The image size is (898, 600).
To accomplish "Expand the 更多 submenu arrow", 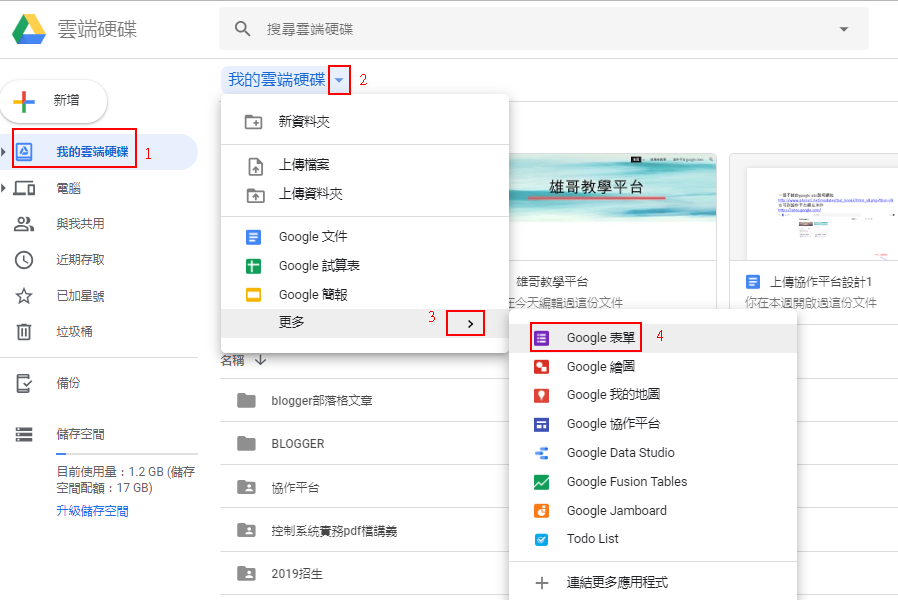I will point(470,323).
